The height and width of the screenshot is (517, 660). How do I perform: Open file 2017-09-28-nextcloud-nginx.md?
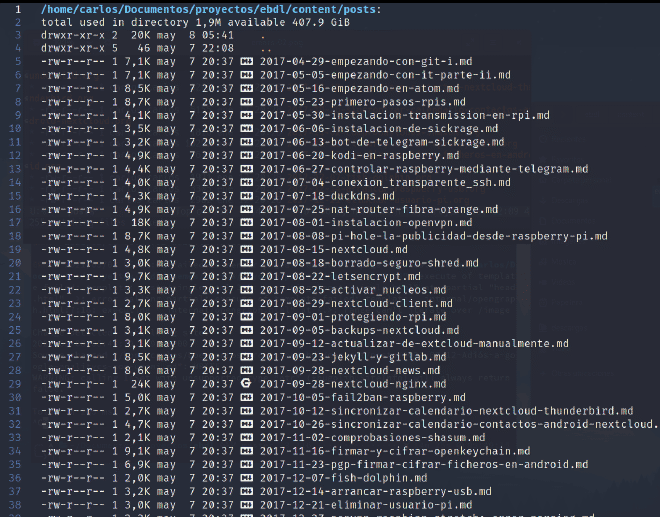(x=353, y=384)
